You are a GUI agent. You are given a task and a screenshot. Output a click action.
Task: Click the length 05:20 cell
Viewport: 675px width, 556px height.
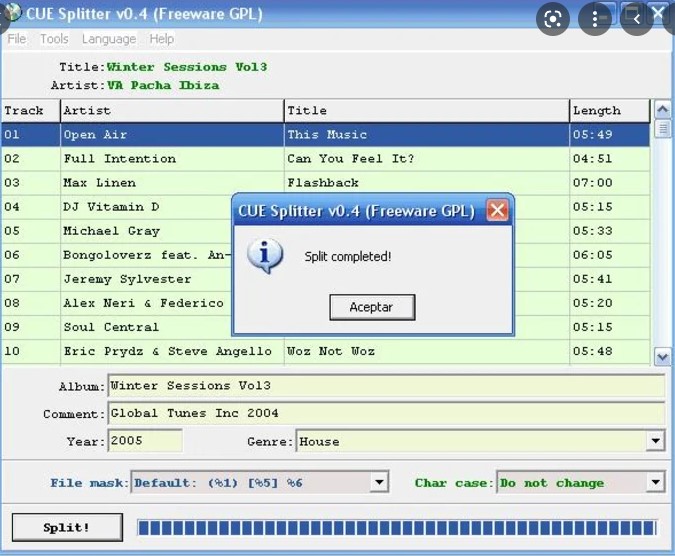point(610,304)
